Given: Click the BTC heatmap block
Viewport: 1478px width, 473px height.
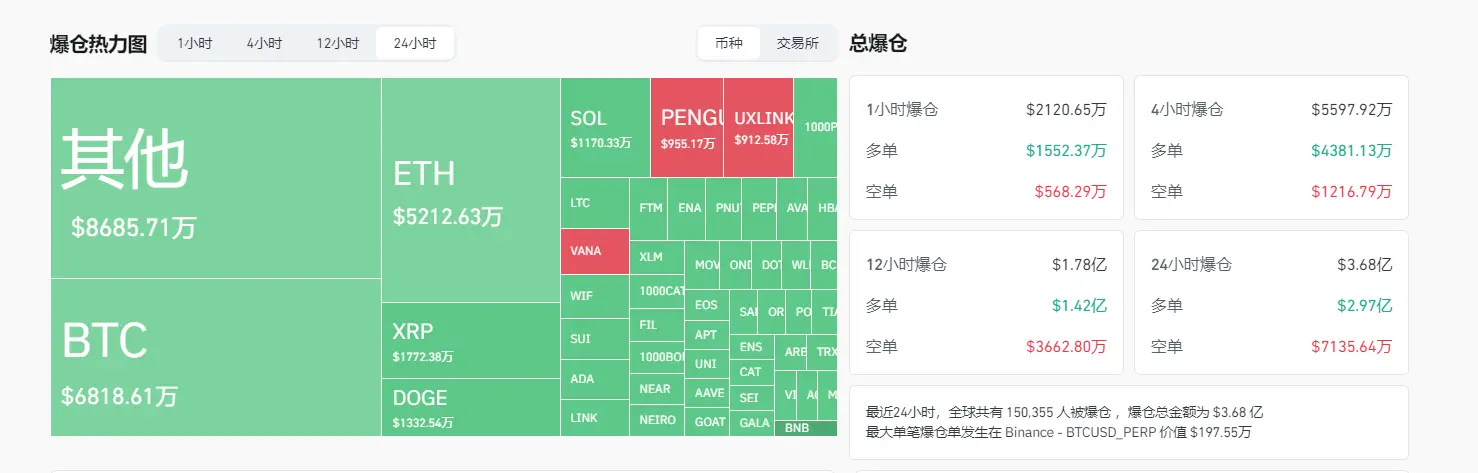Looking at the screenshot, I should click(215, 357).
